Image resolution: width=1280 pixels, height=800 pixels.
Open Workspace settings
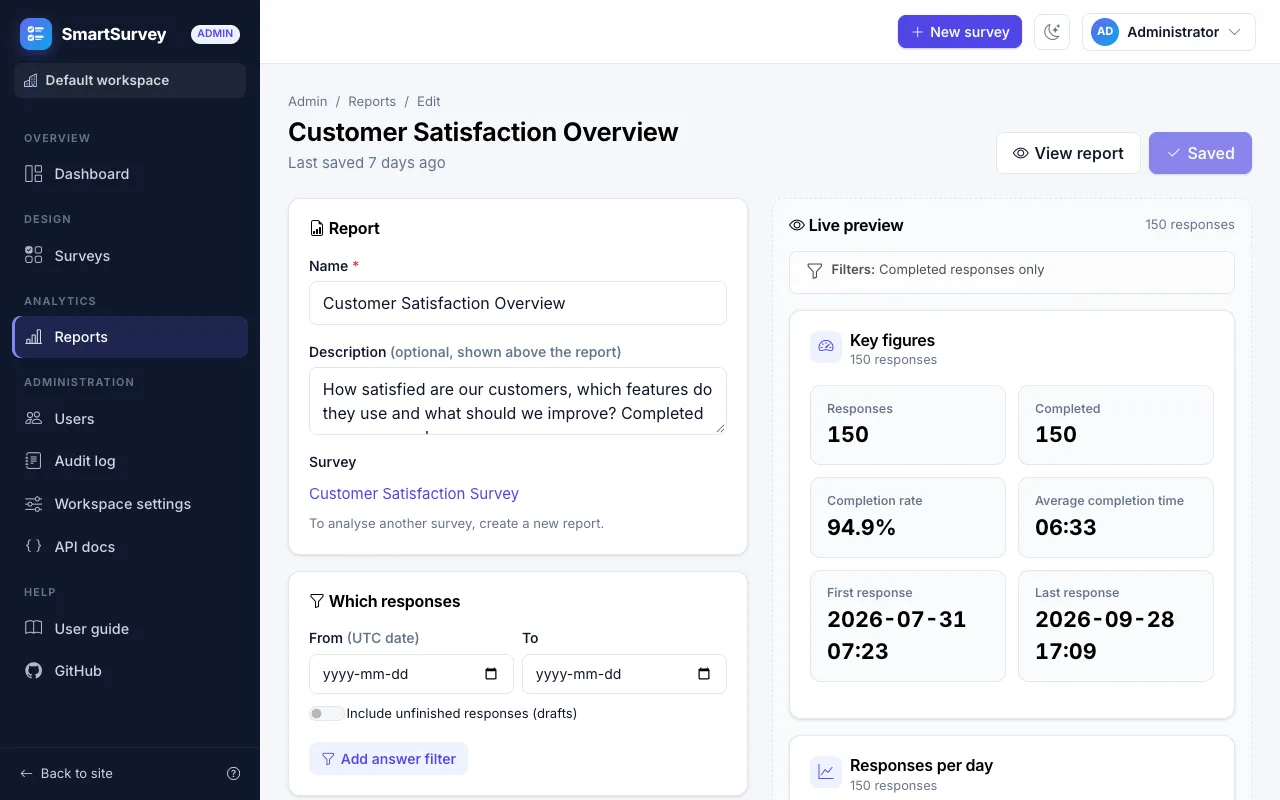click(130, 504)
